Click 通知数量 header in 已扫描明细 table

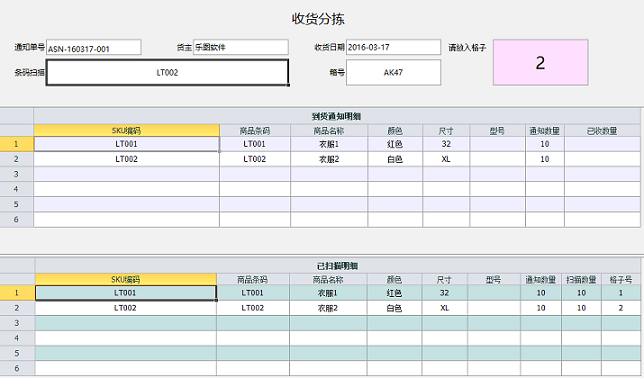[541, 280]
